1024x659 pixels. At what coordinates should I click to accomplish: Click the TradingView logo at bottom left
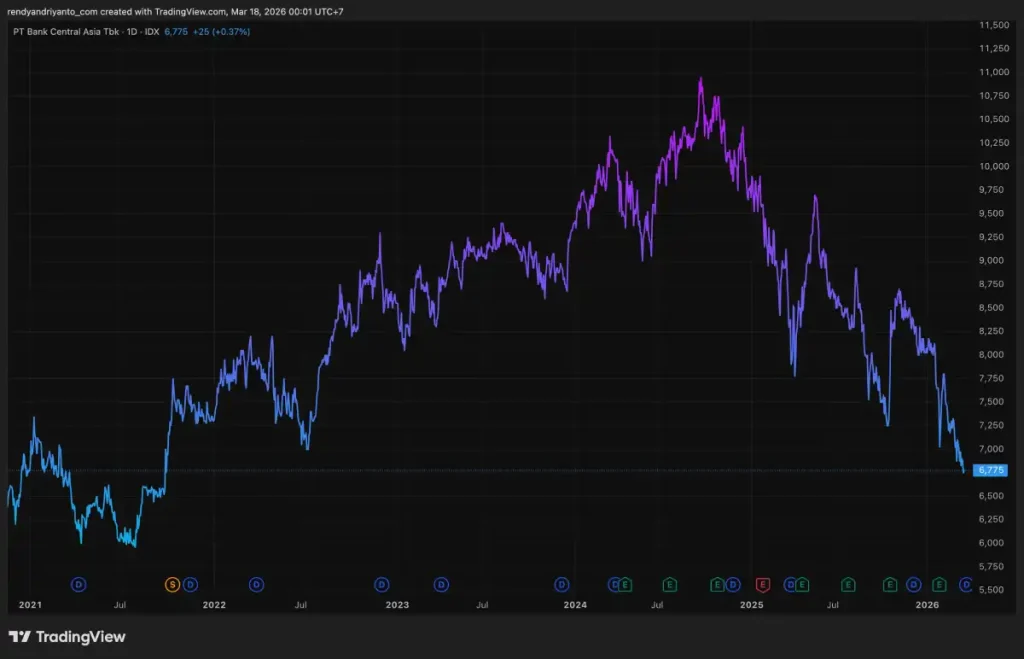(x=67, y=637)
